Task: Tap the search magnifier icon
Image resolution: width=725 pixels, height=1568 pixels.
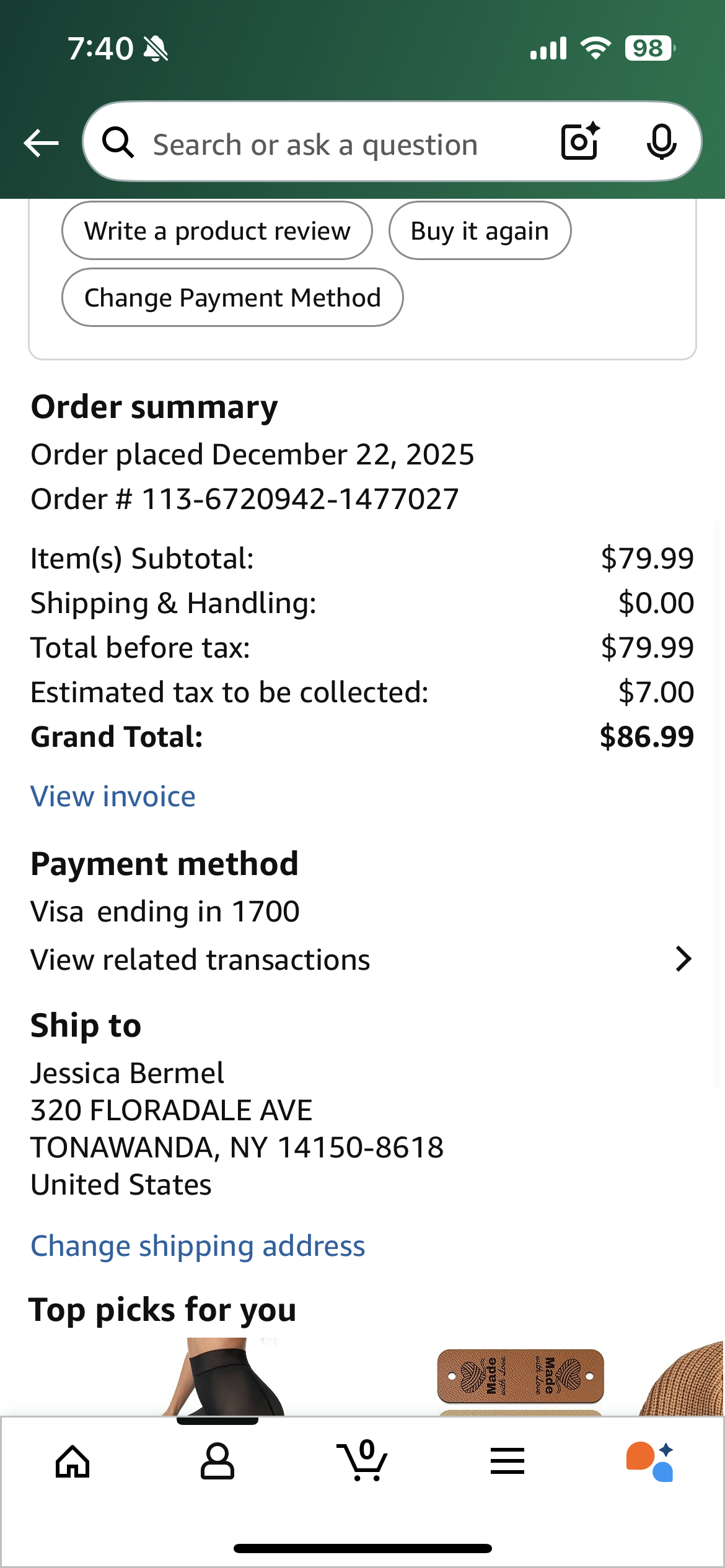Action: 118,144
